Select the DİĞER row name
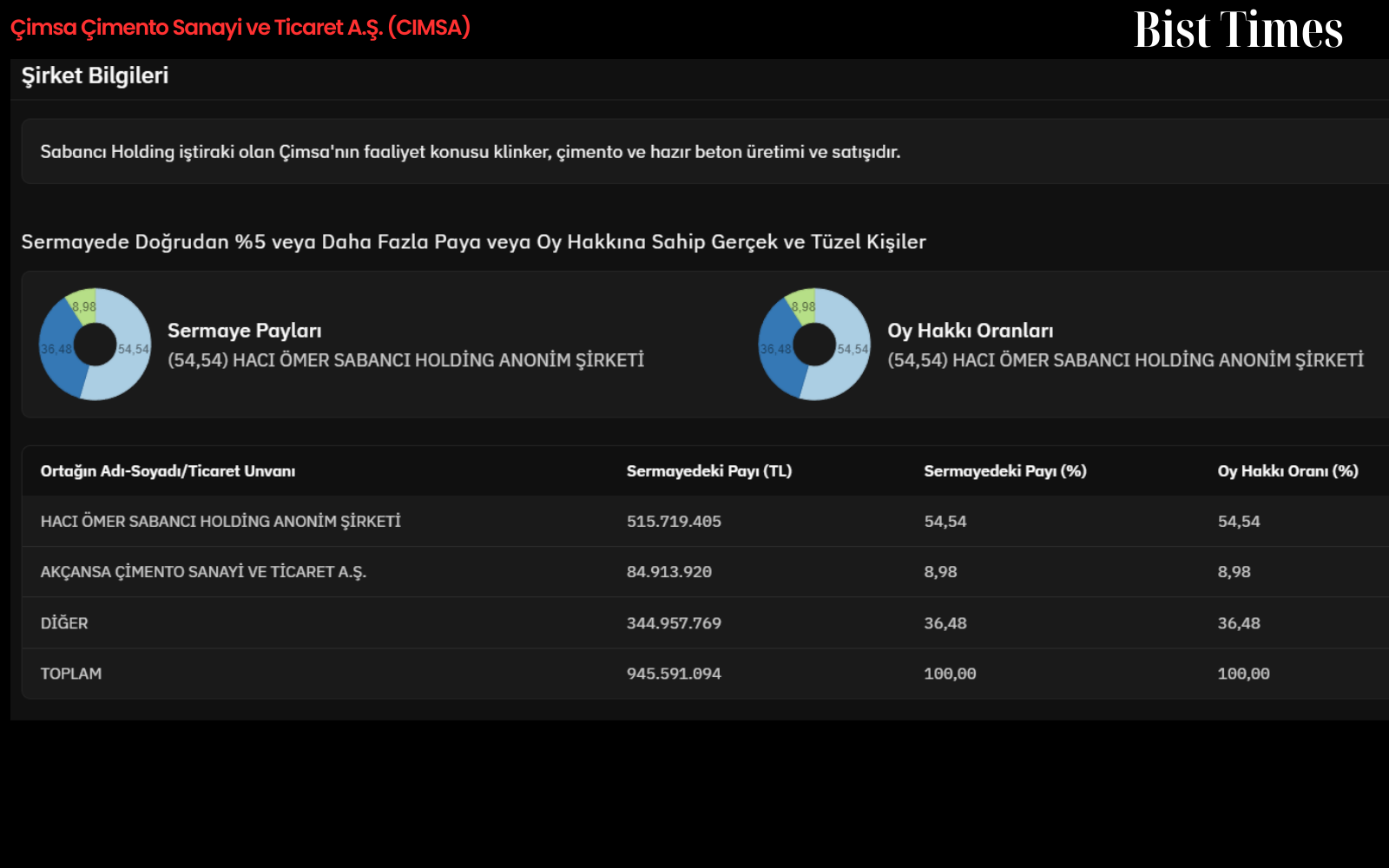 coord(64,623)
